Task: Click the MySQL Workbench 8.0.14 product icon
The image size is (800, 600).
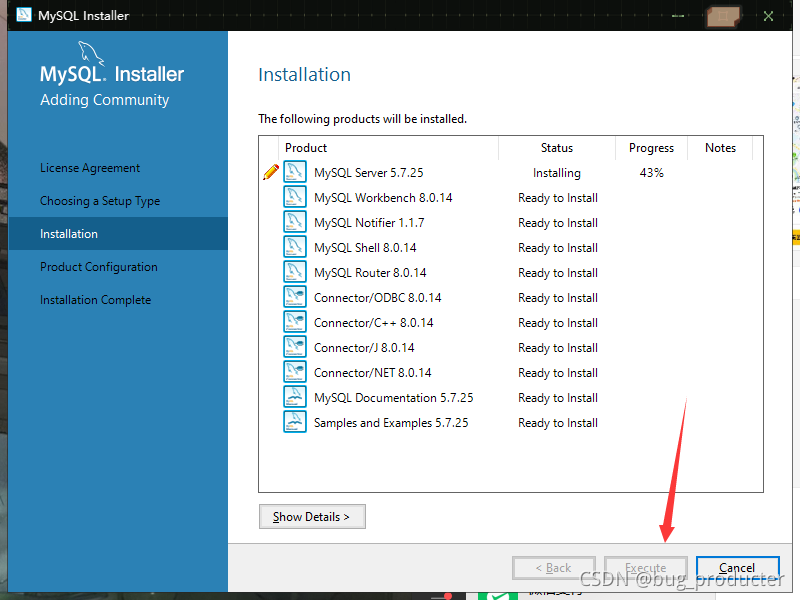Action: coord(295,196)
